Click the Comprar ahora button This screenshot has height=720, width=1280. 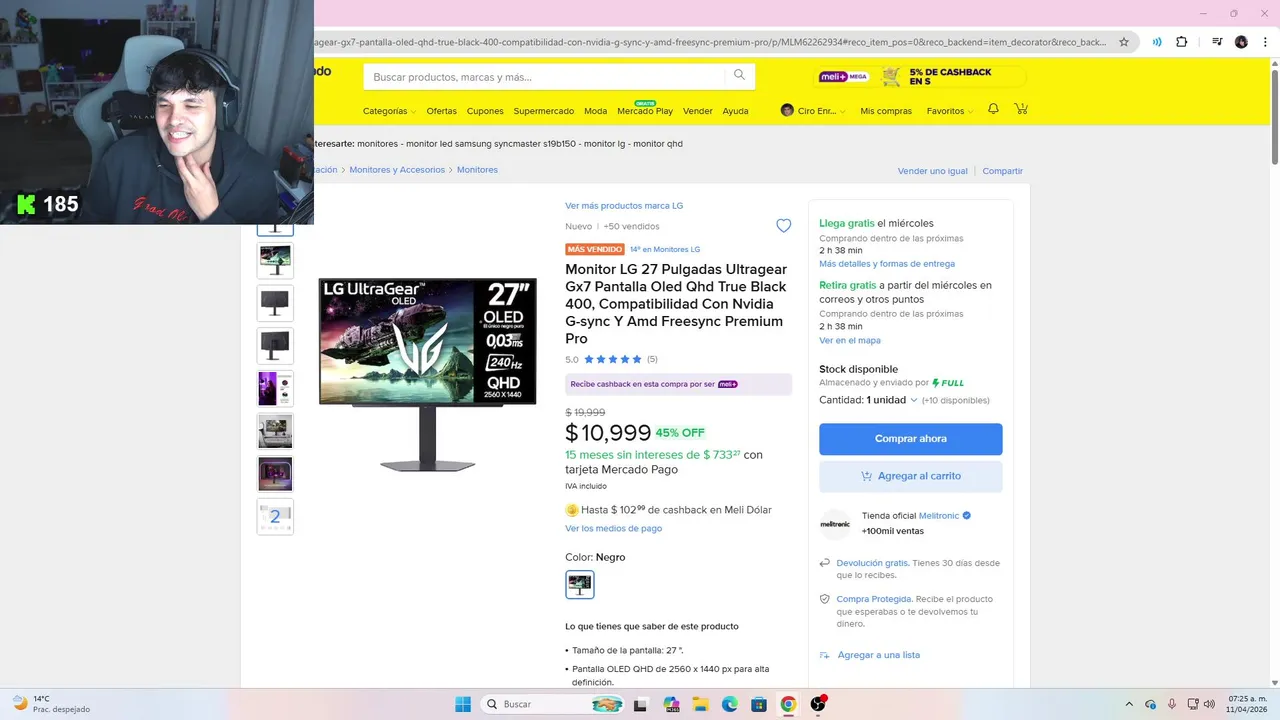tap(910, 439)
